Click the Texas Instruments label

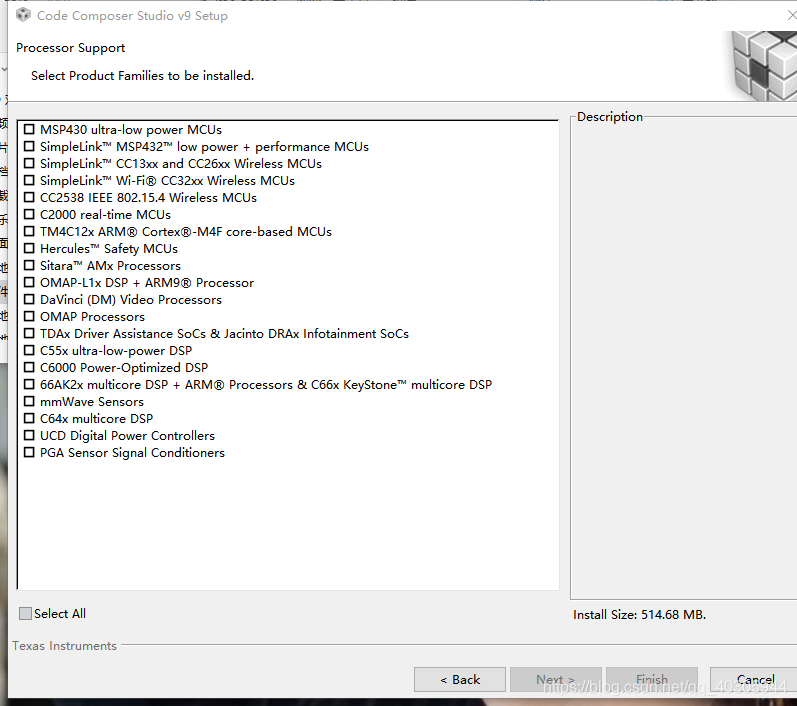tap(65, 646)
